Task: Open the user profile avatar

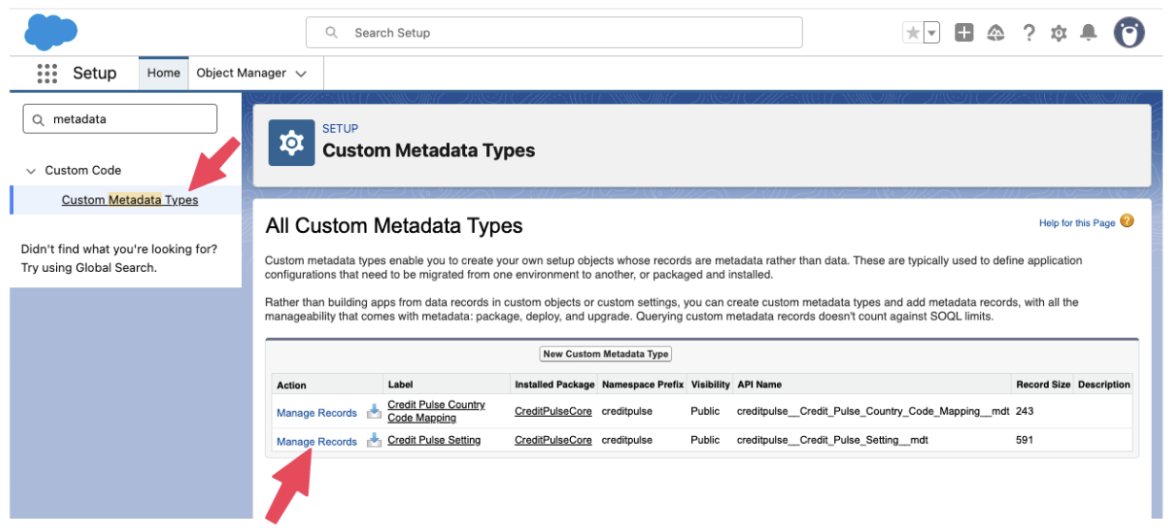Action: pos(1129,33)
